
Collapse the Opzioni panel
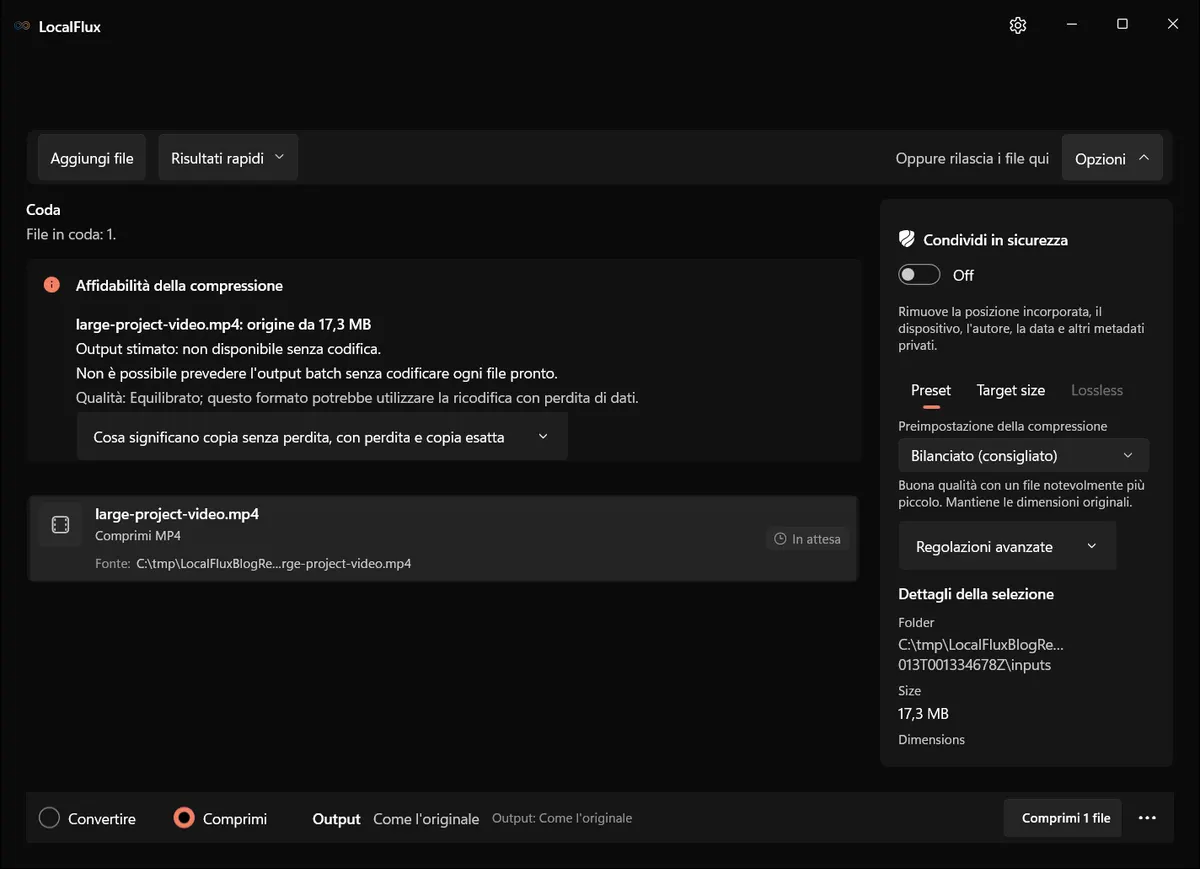coord(1112,158)
